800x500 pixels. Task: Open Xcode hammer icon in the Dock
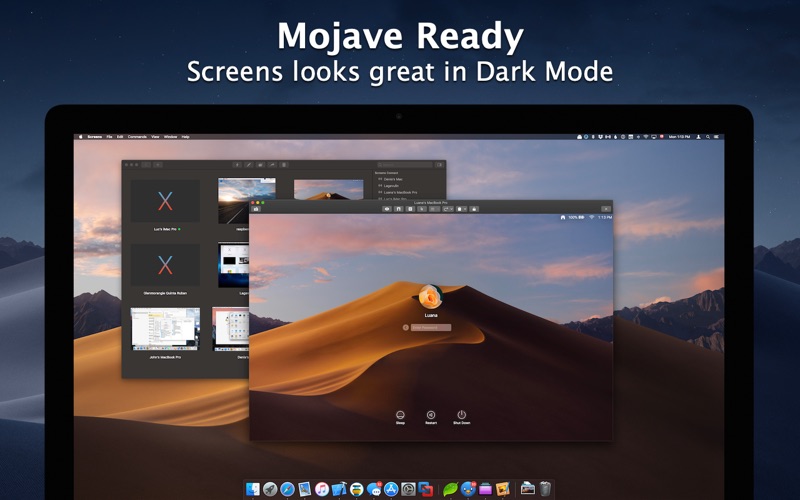pos(339,489)
